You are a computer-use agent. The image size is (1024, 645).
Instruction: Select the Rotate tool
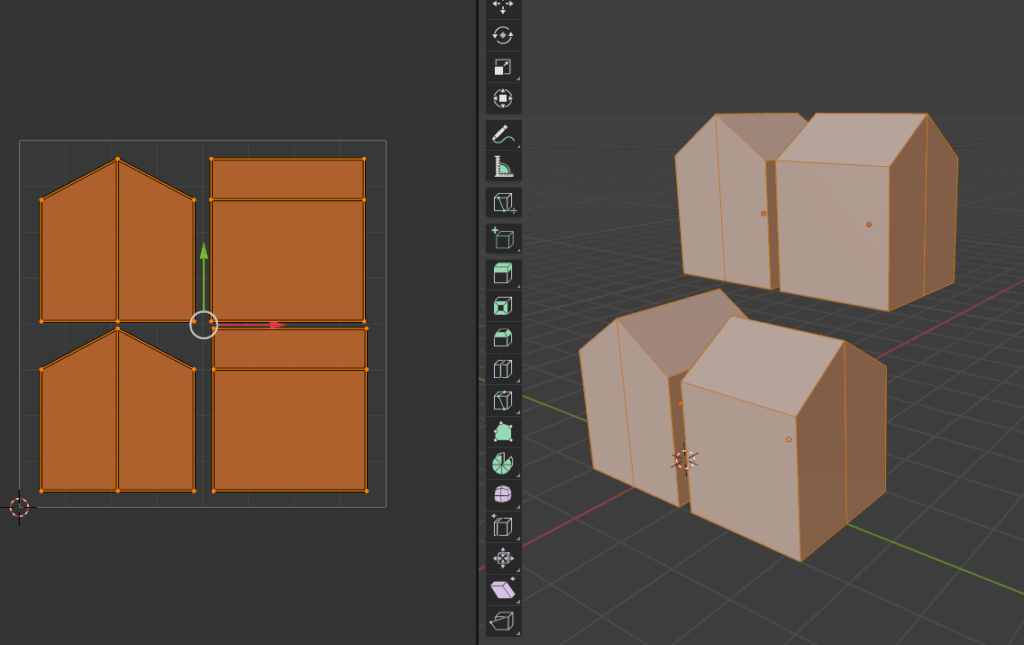(x=503, y=35)
